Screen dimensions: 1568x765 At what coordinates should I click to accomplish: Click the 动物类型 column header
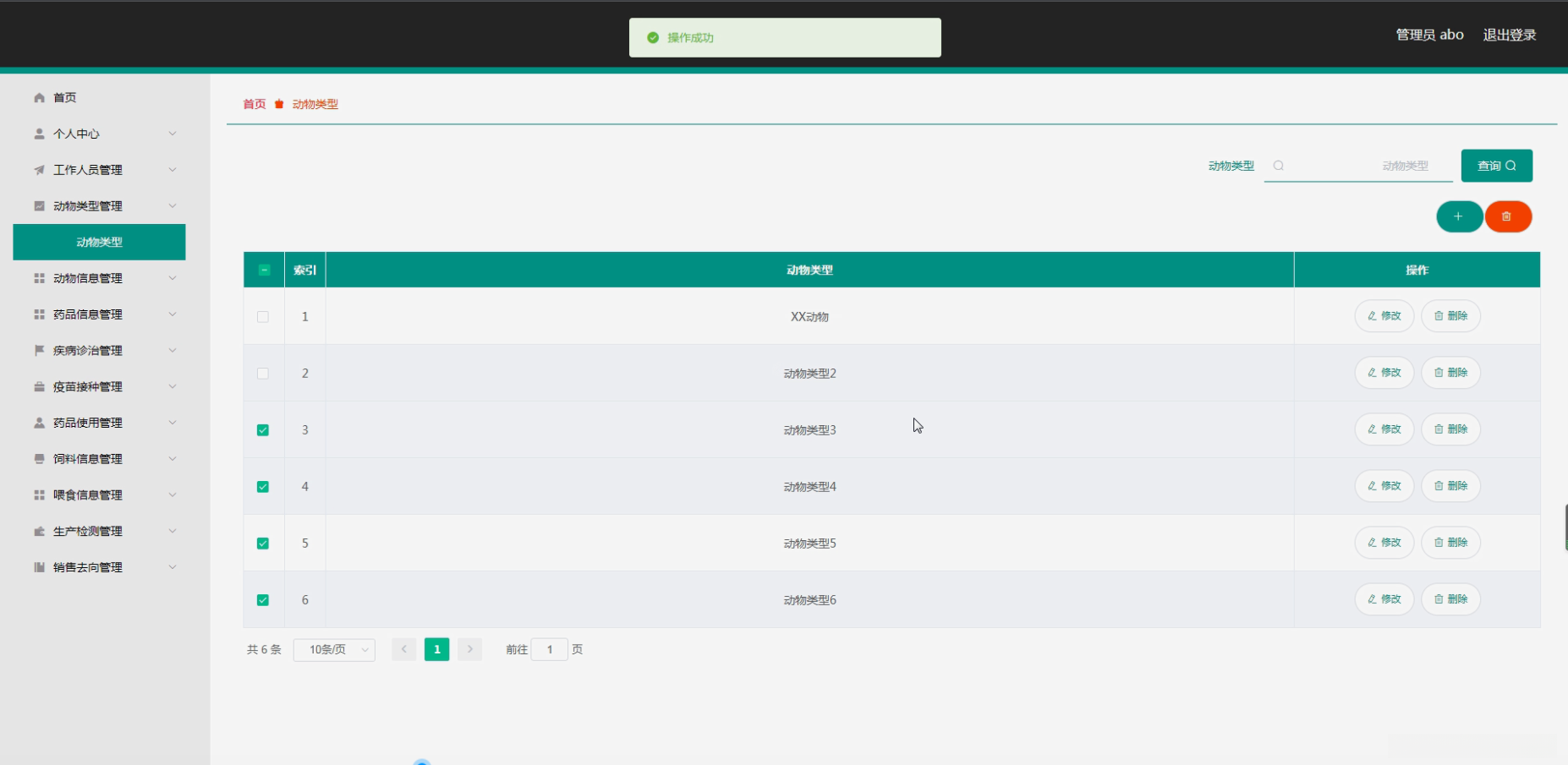(x=809, y=270)
